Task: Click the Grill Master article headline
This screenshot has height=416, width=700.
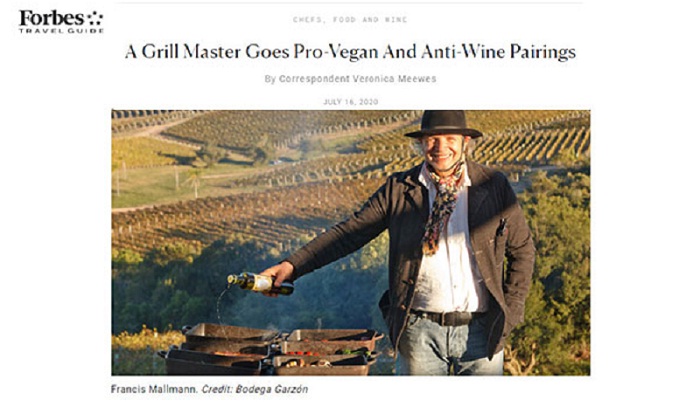Action: [350, 52]
